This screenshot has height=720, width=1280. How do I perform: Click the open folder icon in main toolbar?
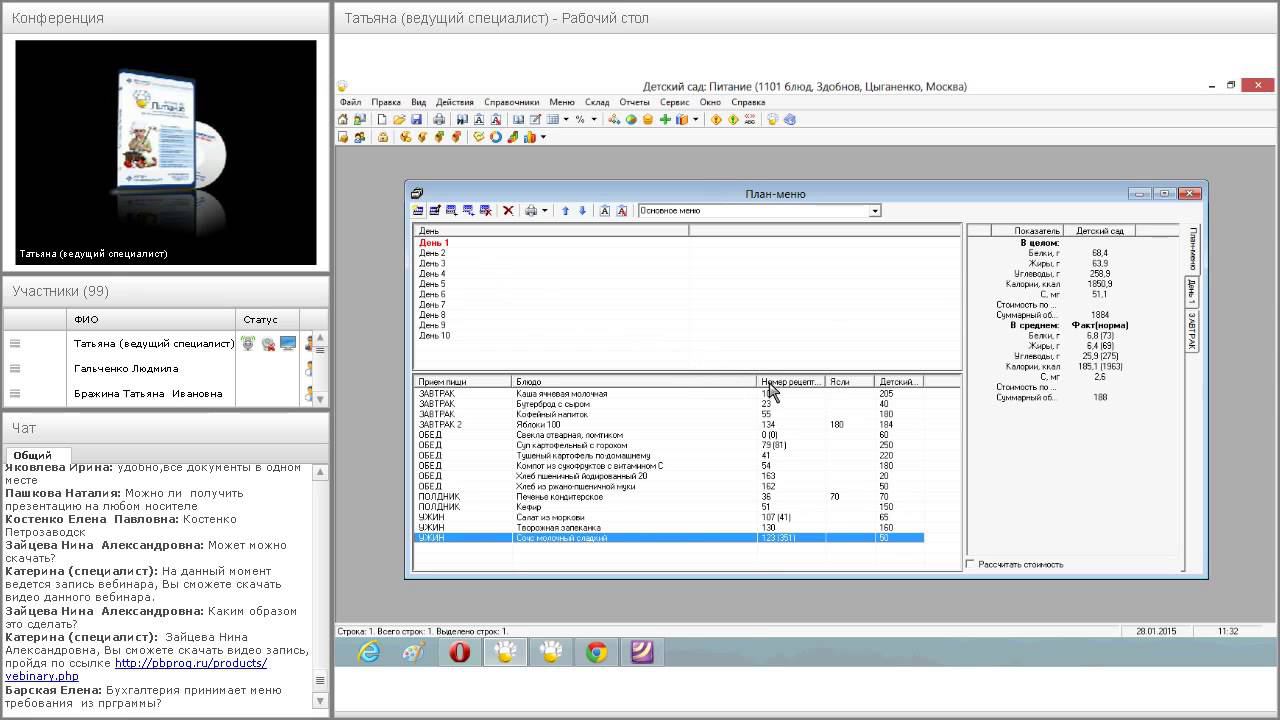click(x=399, y=120)
